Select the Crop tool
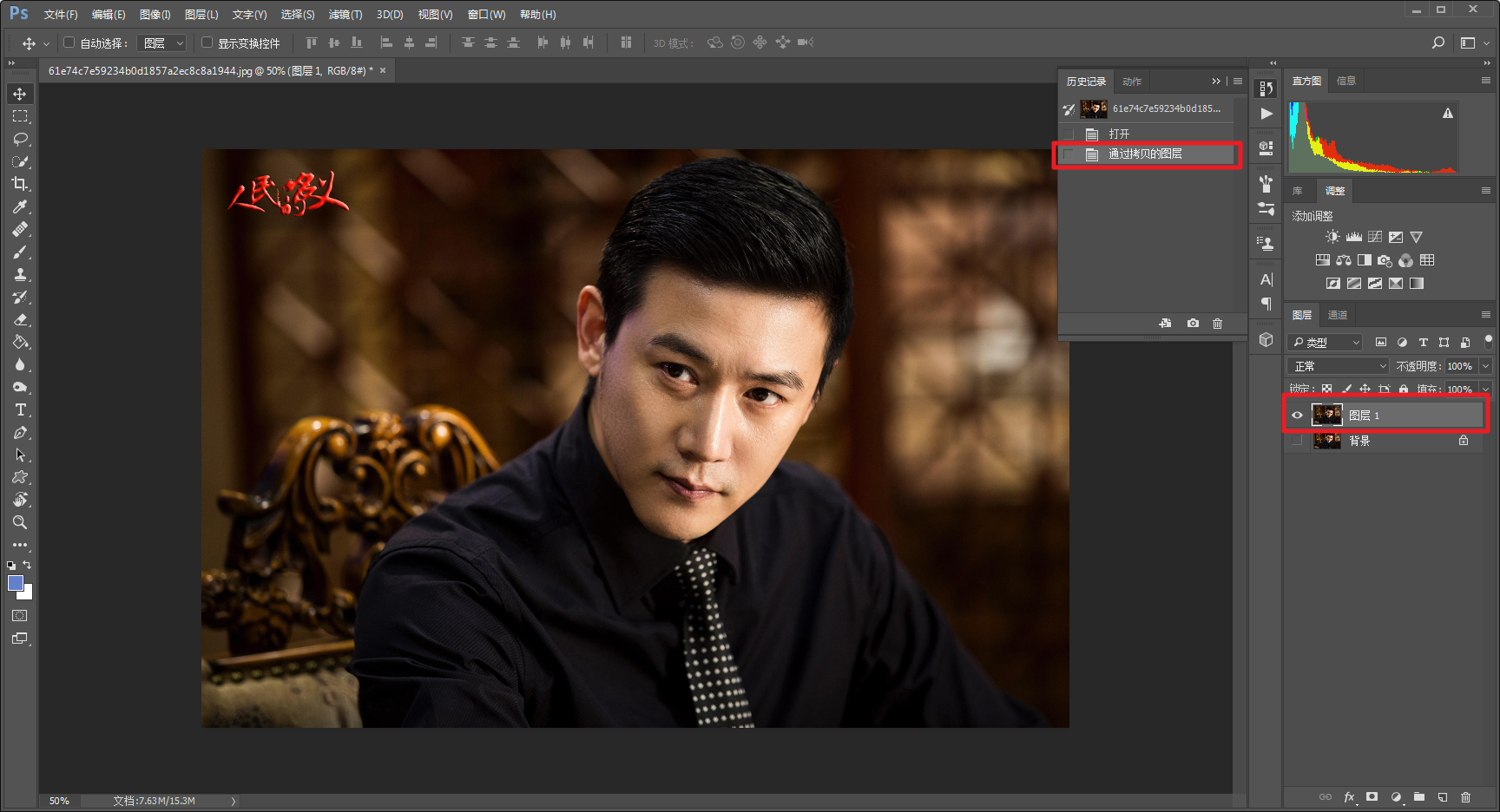This screenshot has height=812, width=1500. coord(20,184)
